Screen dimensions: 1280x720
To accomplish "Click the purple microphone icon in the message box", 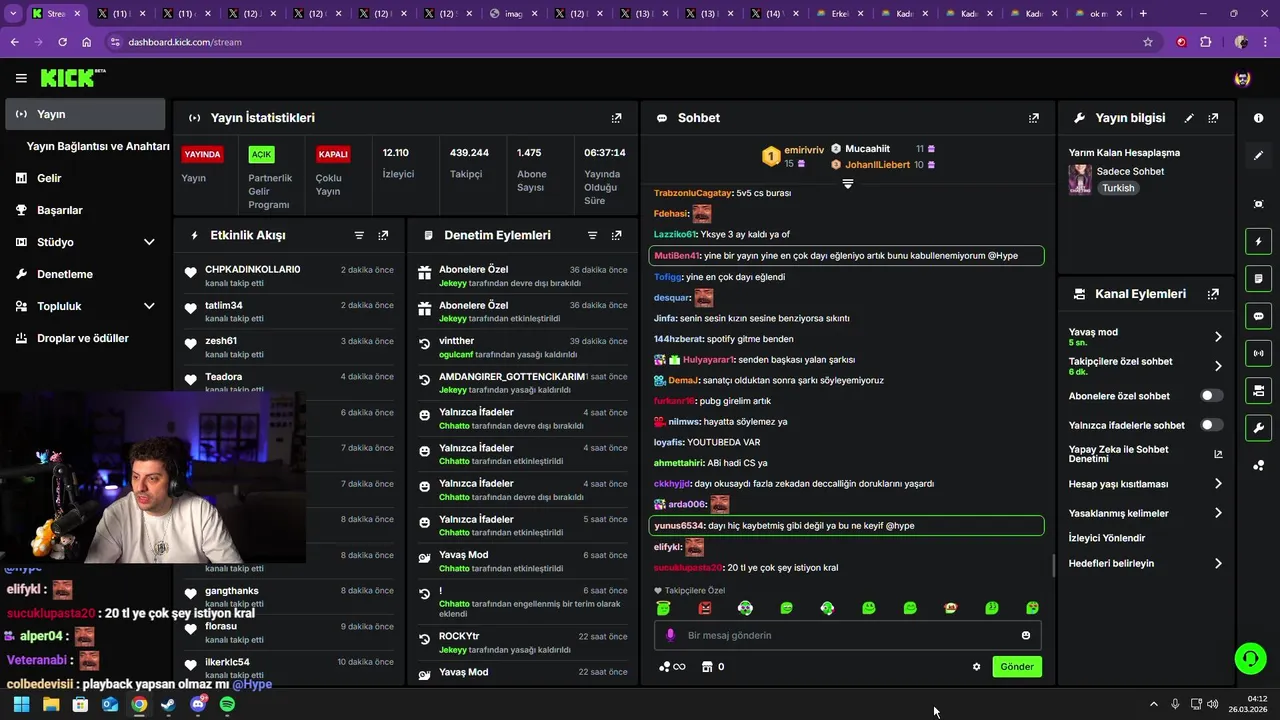I will tap(670, 635).
